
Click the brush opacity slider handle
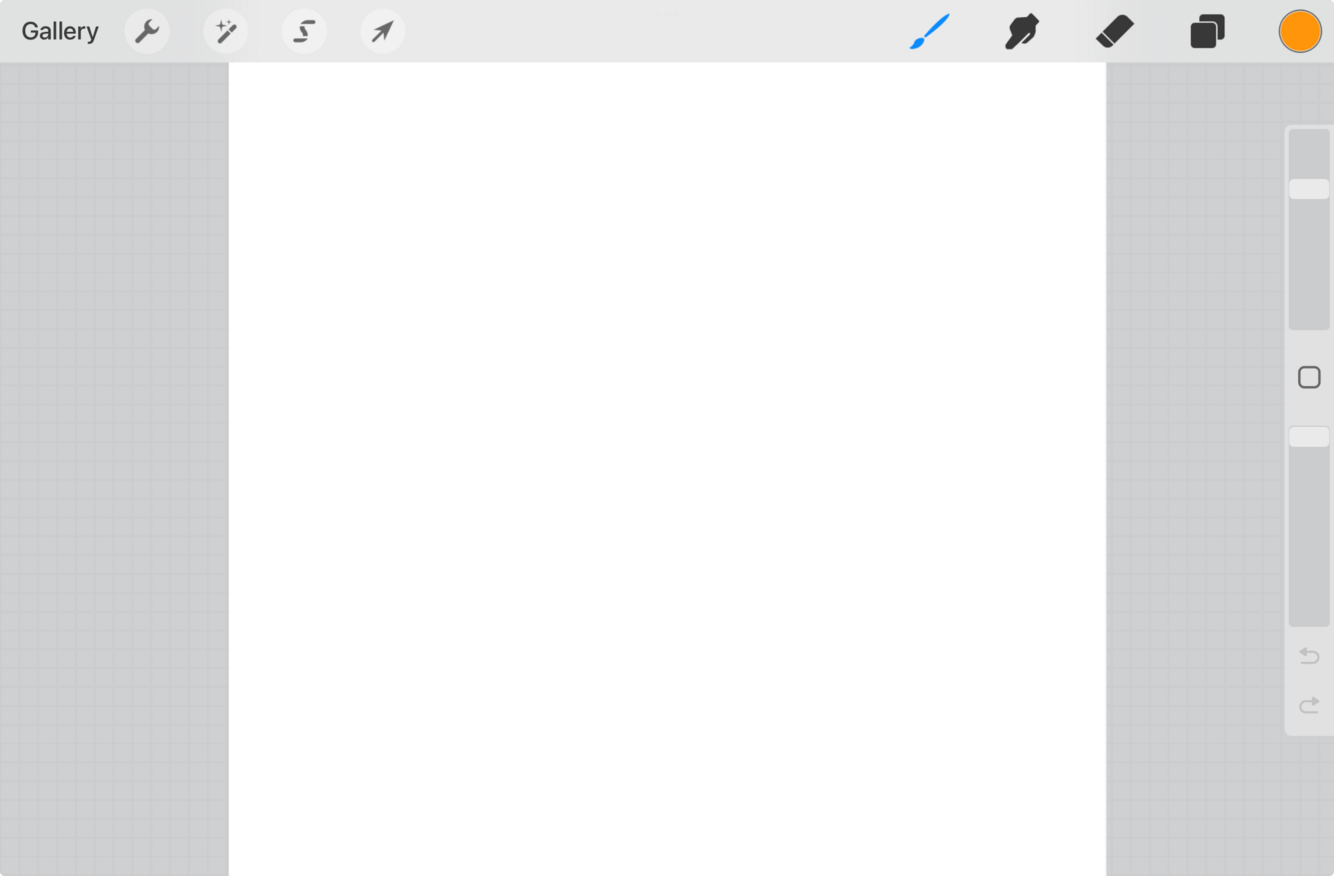(1309, 437)
